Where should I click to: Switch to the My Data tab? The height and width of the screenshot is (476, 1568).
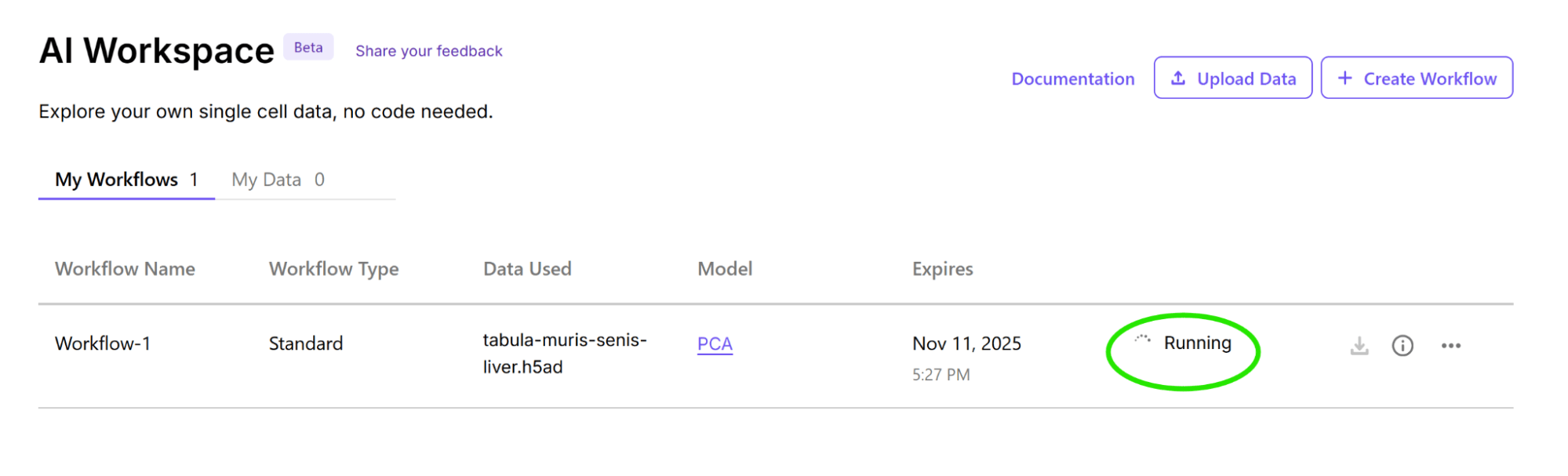pyautogui.click(x=267, y=179)
